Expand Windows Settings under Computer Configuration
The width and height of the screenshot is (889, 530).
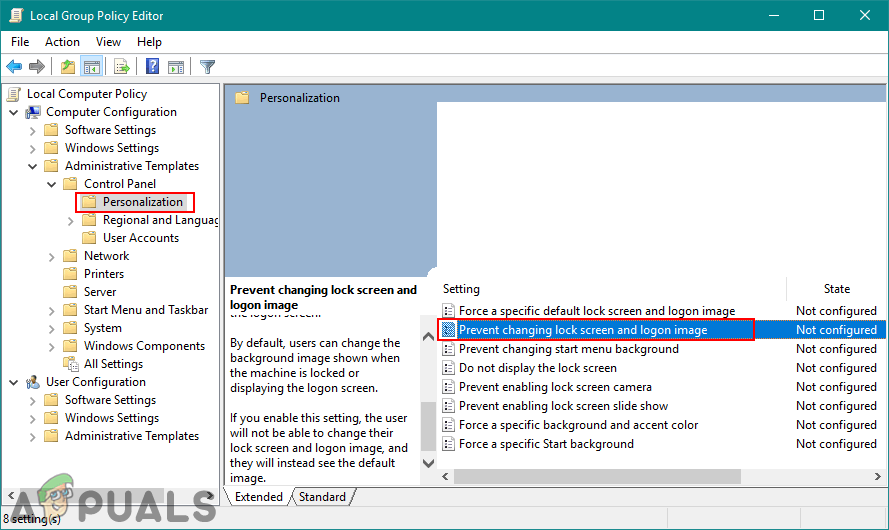click(32, 149)
